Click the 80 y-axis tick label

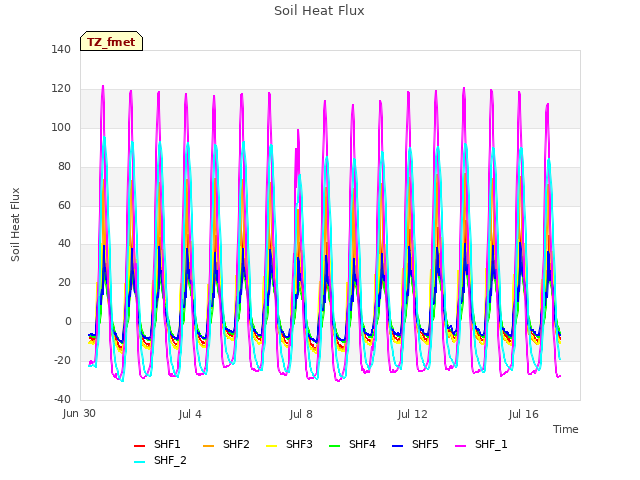[x=64, y=167]
